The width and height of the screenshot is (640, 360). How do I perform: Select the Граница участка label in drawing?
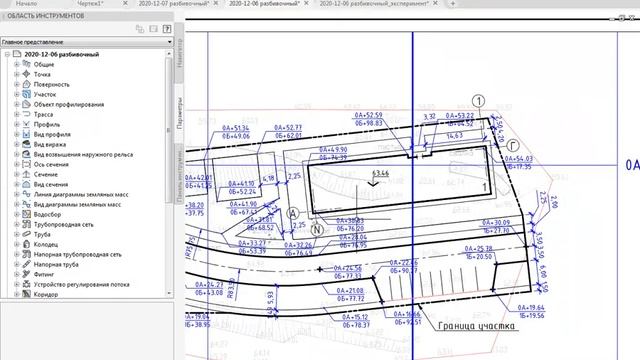(x=476, y=326)
